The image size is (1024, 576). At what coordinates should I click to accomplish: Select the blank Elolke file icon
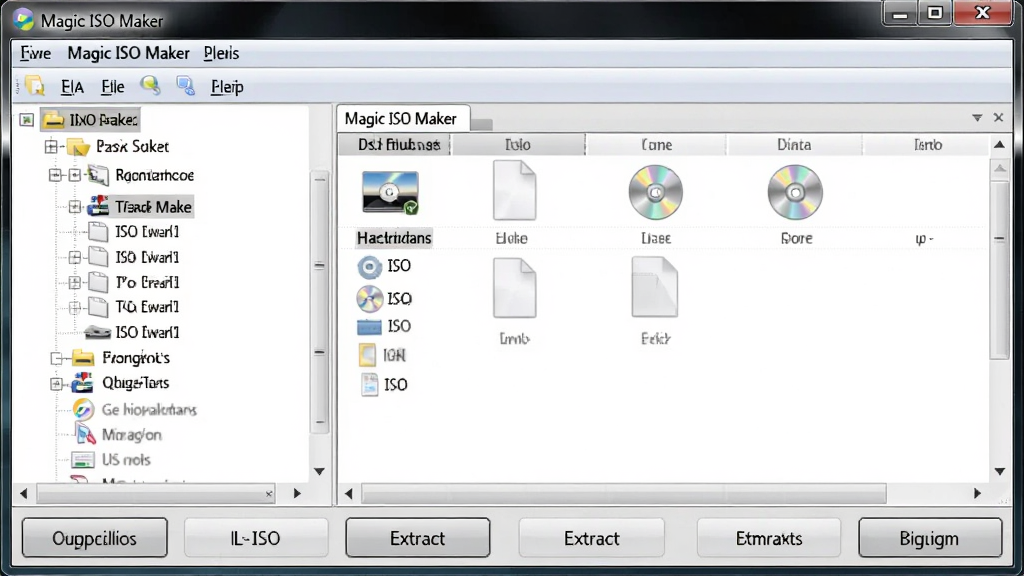click(515, 191)
